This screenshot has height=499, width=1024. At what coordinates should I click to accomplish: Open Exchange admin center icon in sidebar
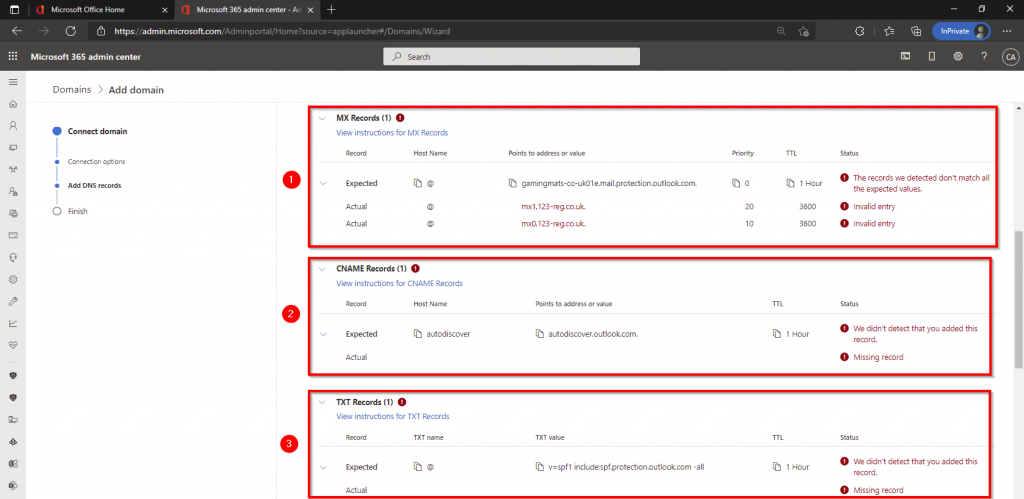[x=12, y=463]
